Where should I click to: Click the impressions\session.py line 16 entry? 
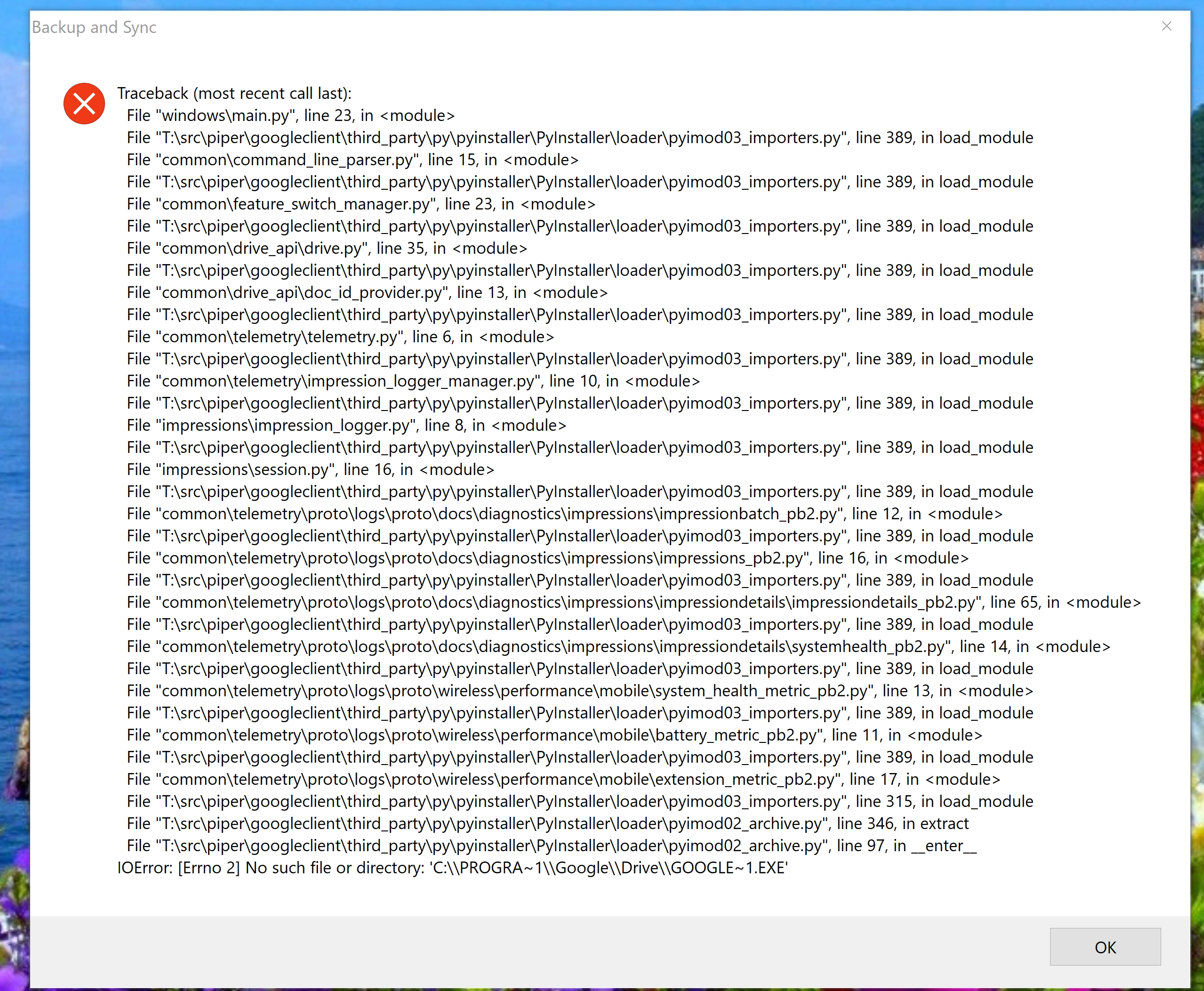click(311, 469)
